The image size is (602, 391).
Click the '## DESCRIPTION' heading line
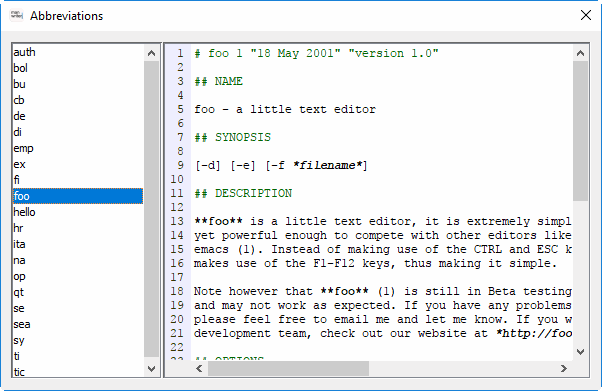point(243,193)
